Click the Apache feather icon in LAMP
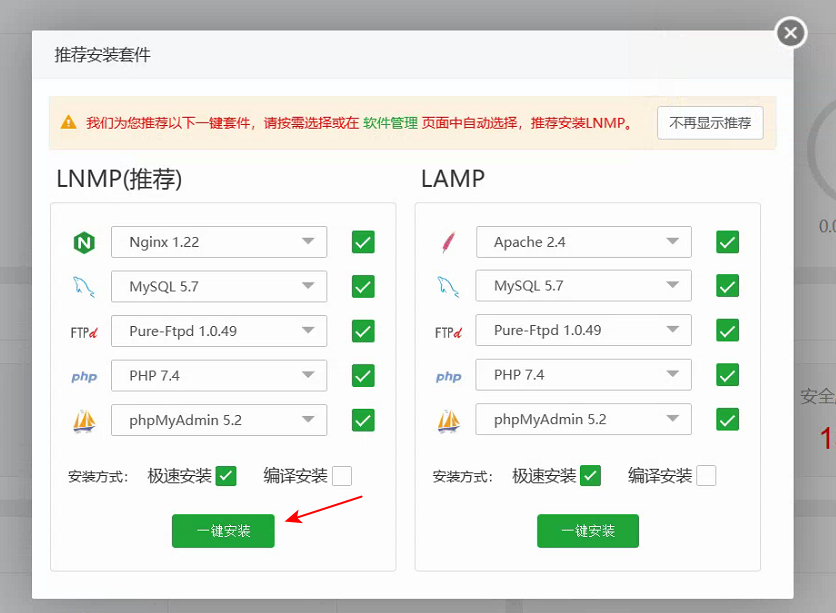The width and height of the screenshot is (836, 613). 450,242
